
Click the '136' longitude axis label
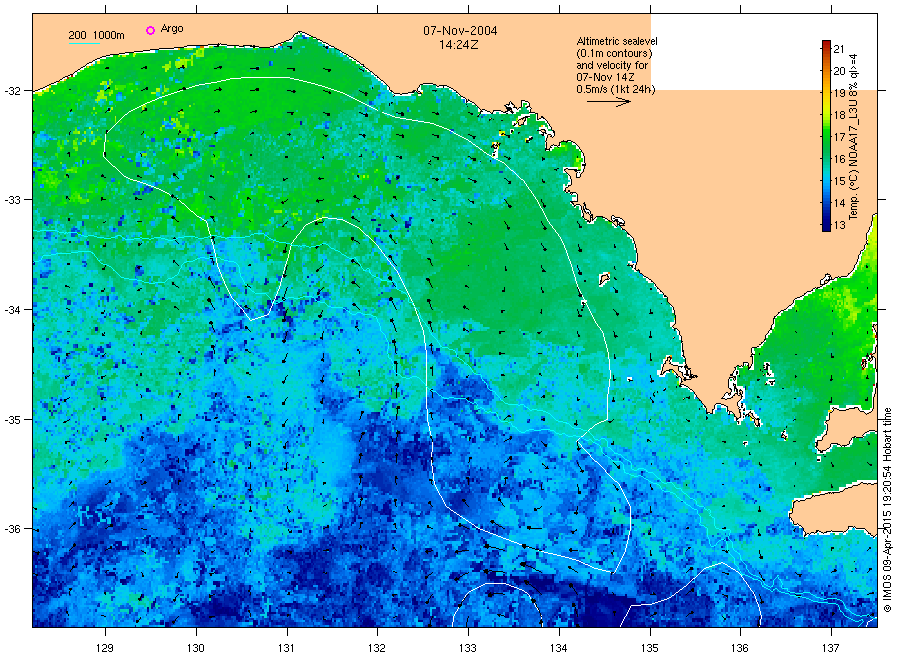tap(740, 648)
